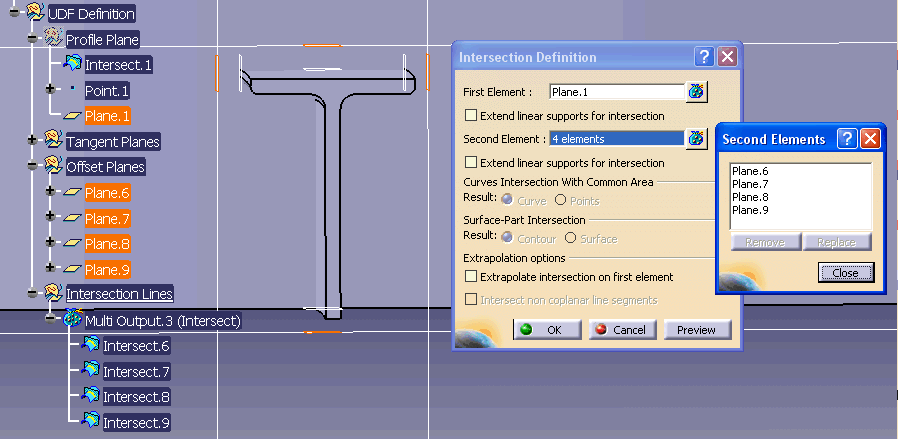Select the Intersection Lines label in tree
898x439 pixels.
[120, 294]
